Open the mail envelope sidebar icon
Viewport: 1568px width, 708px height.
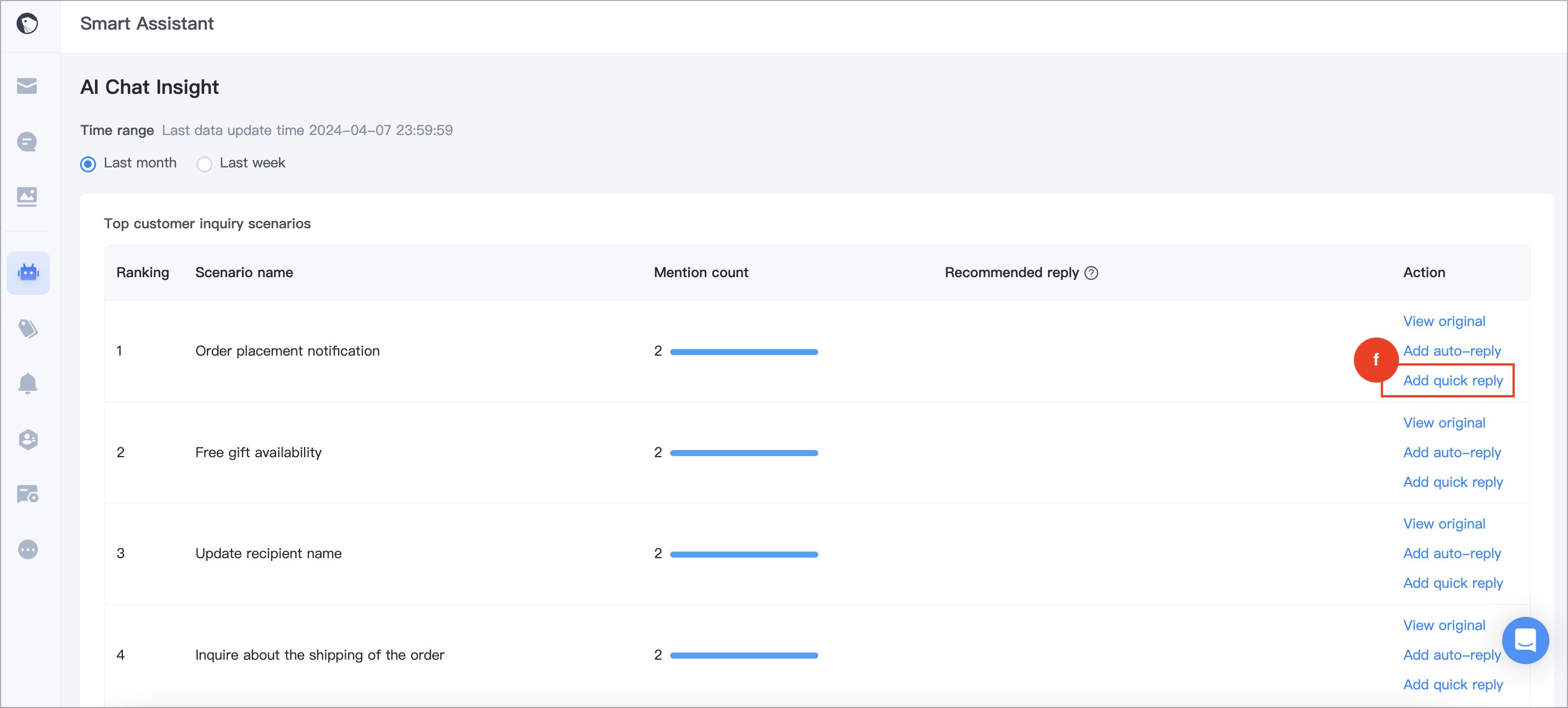(27, 86)
